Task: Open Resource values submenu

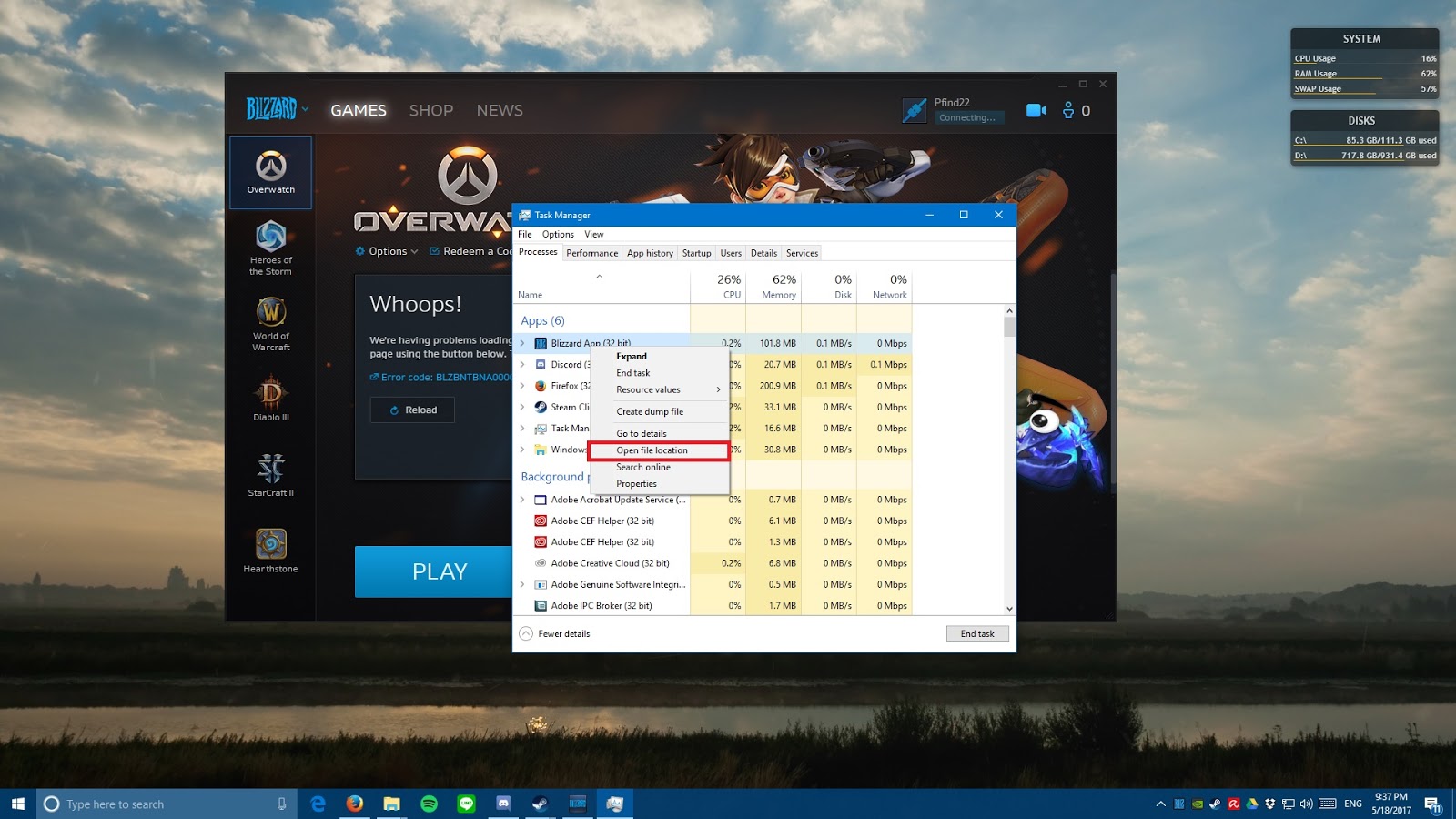Action: pyautogui.click(x=660, y=389)
